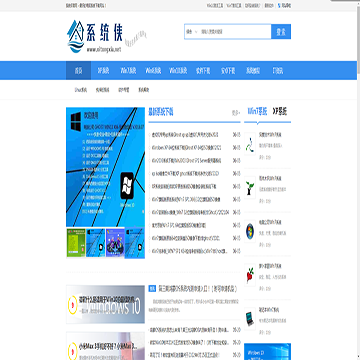Screen dimensions: 360x360
Task: Play icon on the Windows 10 article banner
Action: click(73, 304)
